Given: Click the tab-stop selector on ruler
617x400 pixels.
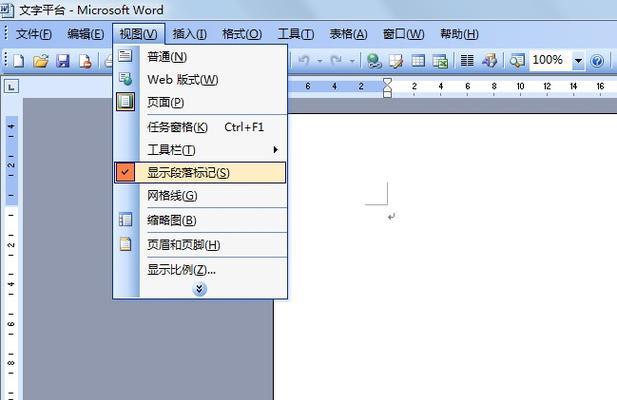Looking at the screenshot, I should click(11, 87).
